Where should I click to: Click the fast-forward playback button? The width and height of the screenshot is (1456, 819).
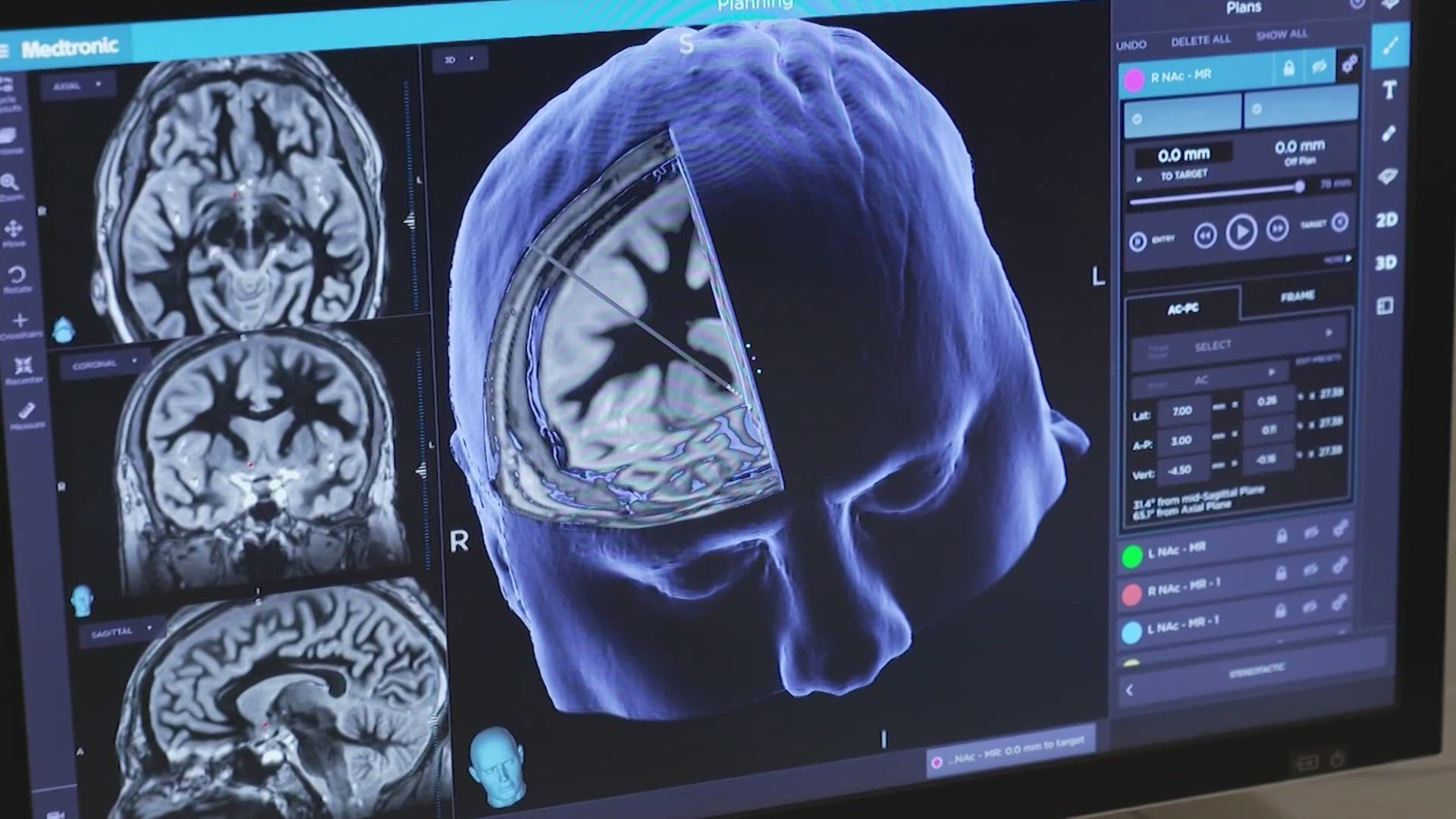(1277, 227)
